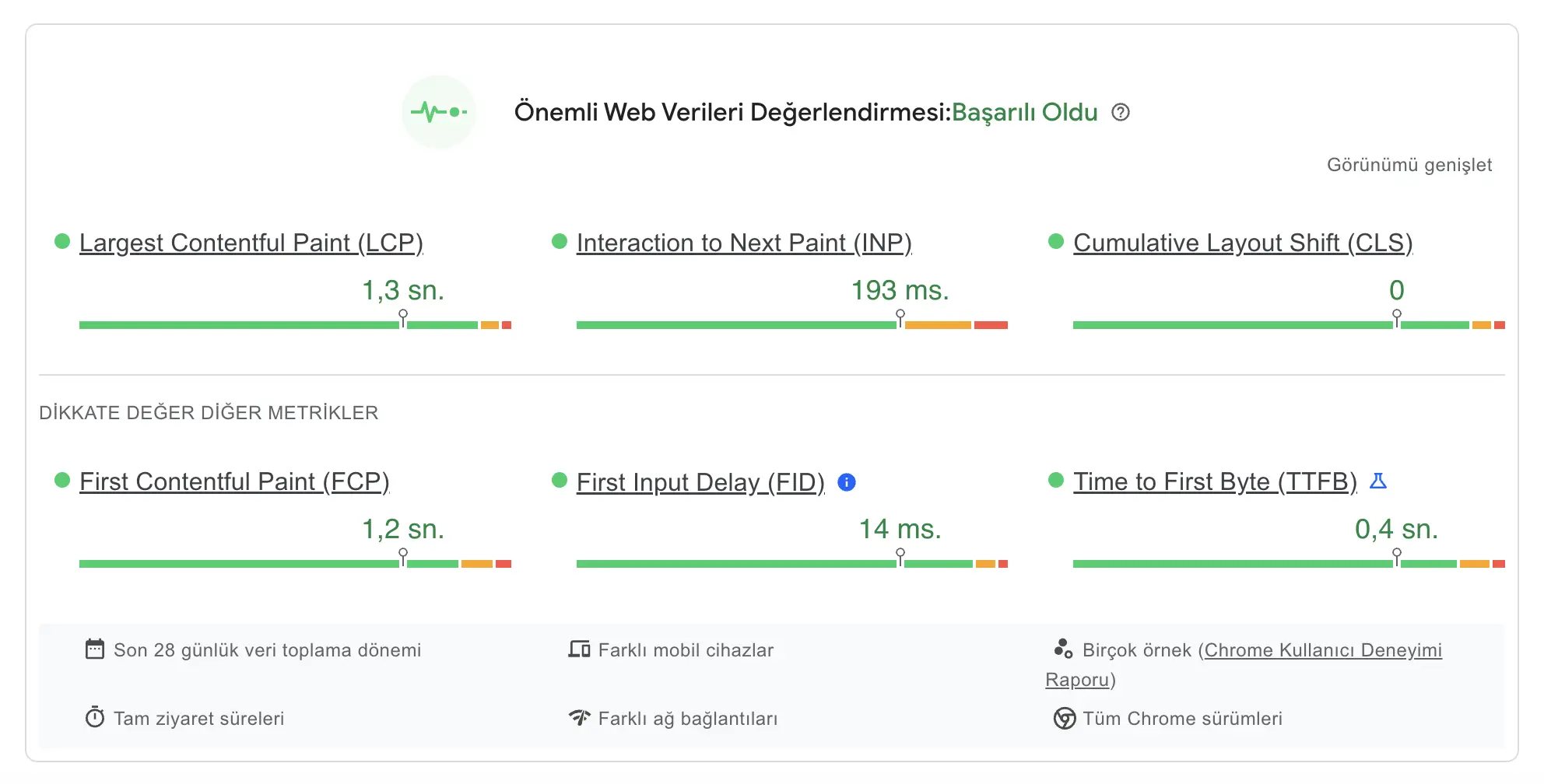Select the CLS value 0

[1397, 290]
